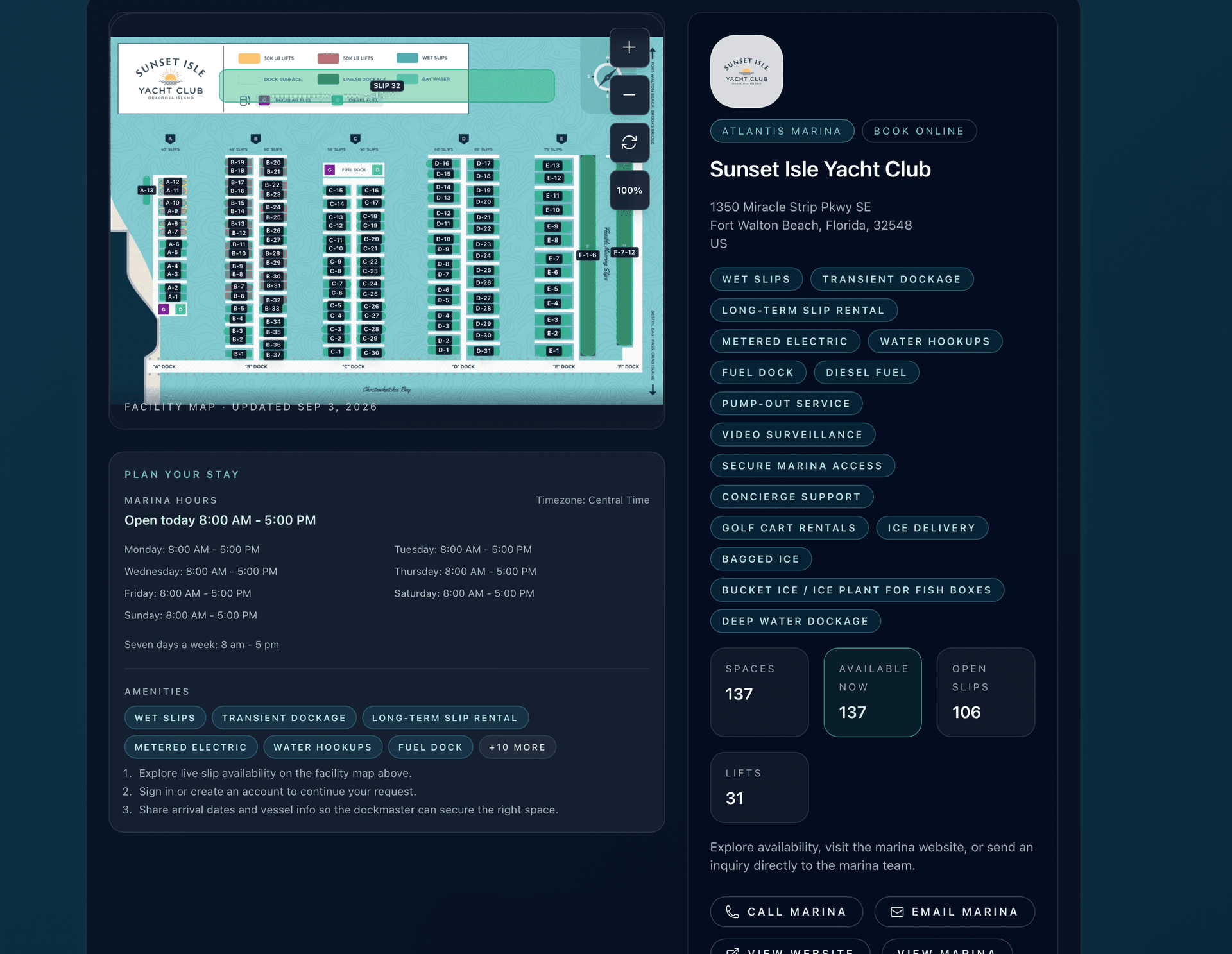Click the Water Hookups sidebar tag
The image size is (1232, 954).
point(935,341)
